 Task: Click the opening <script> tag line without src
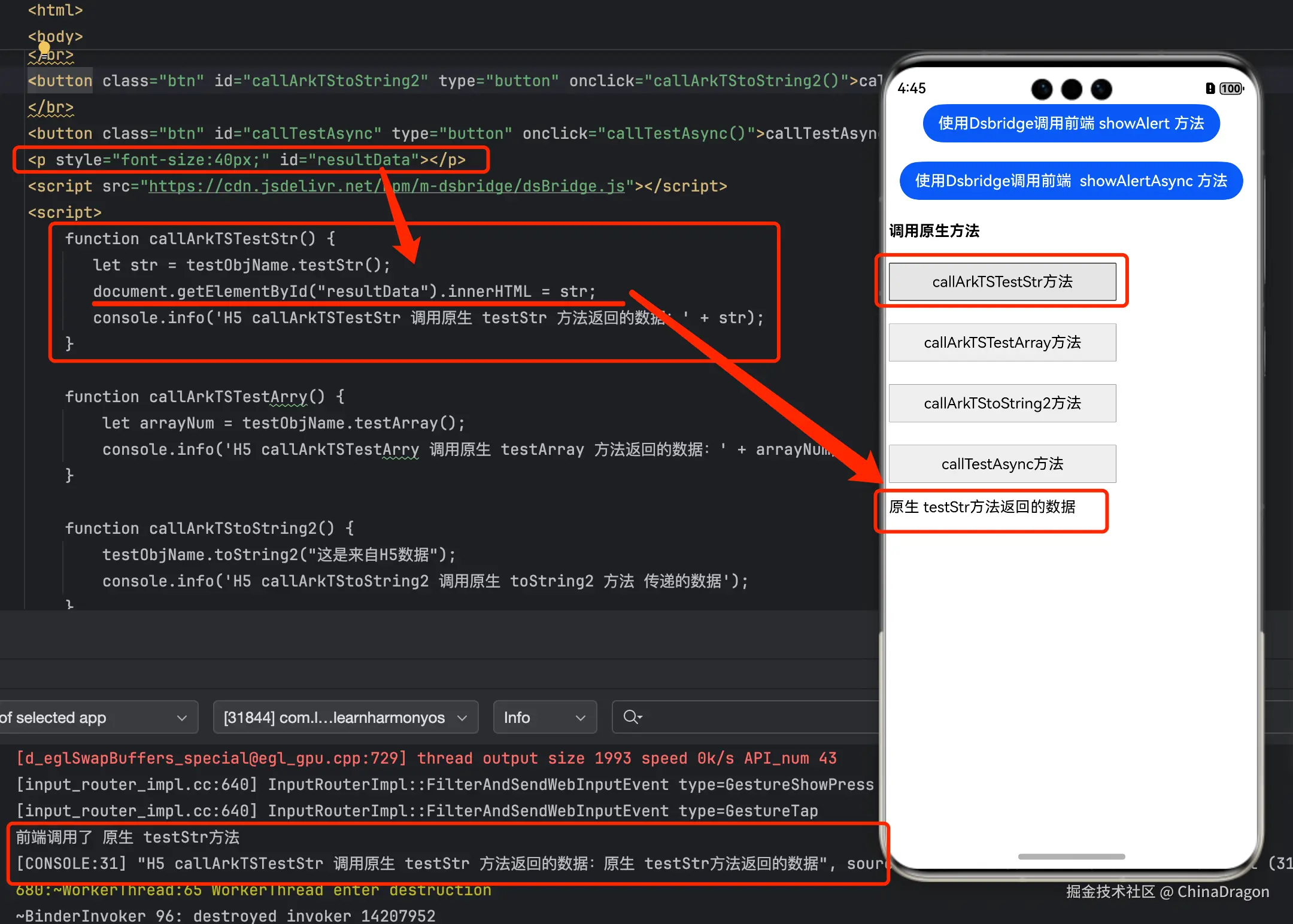click(x=65, y=212)
